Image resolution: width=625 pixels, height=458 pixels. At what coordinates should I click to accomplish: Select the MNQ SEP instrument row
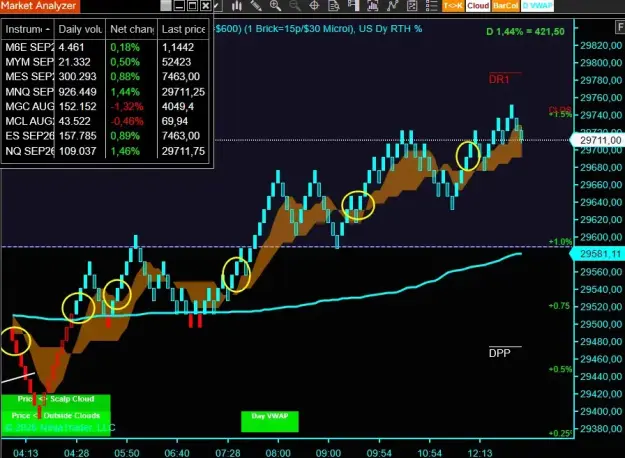pyautogui.click(x=105, y=92)
